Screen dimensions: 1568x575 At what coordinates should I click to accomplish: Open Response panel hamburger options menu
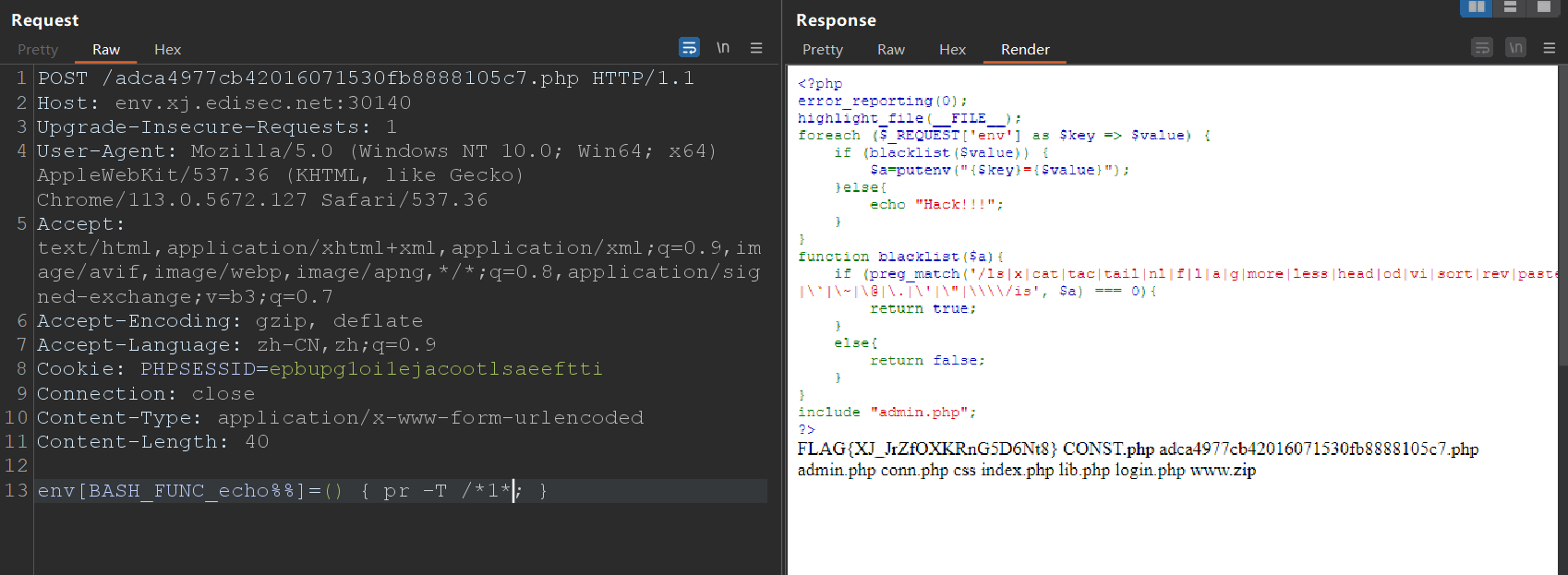[x=1550, y=48]
